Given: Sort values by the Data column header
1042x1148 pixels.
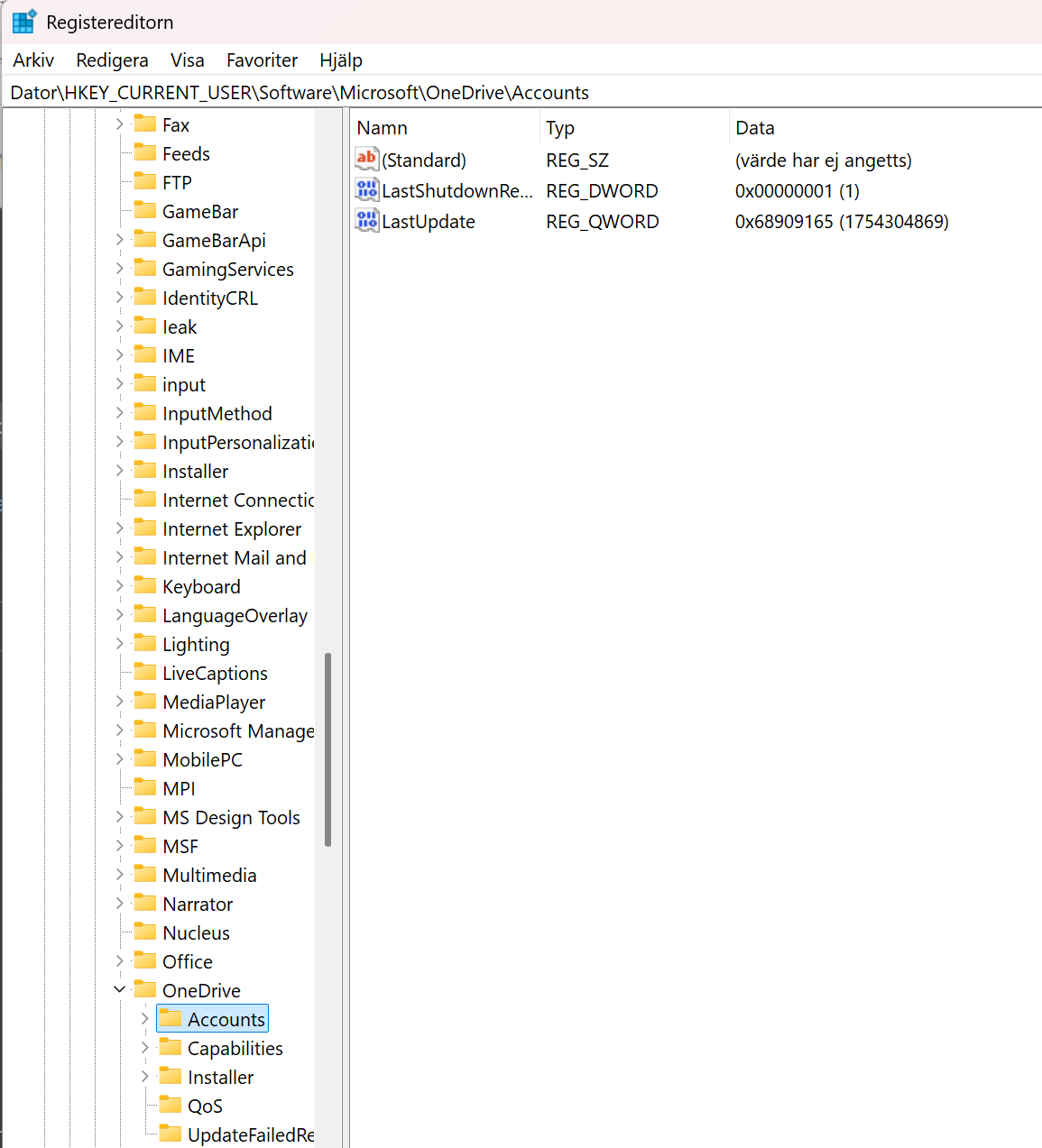Looking at the screenshot, I should click(x=885, y=128).
